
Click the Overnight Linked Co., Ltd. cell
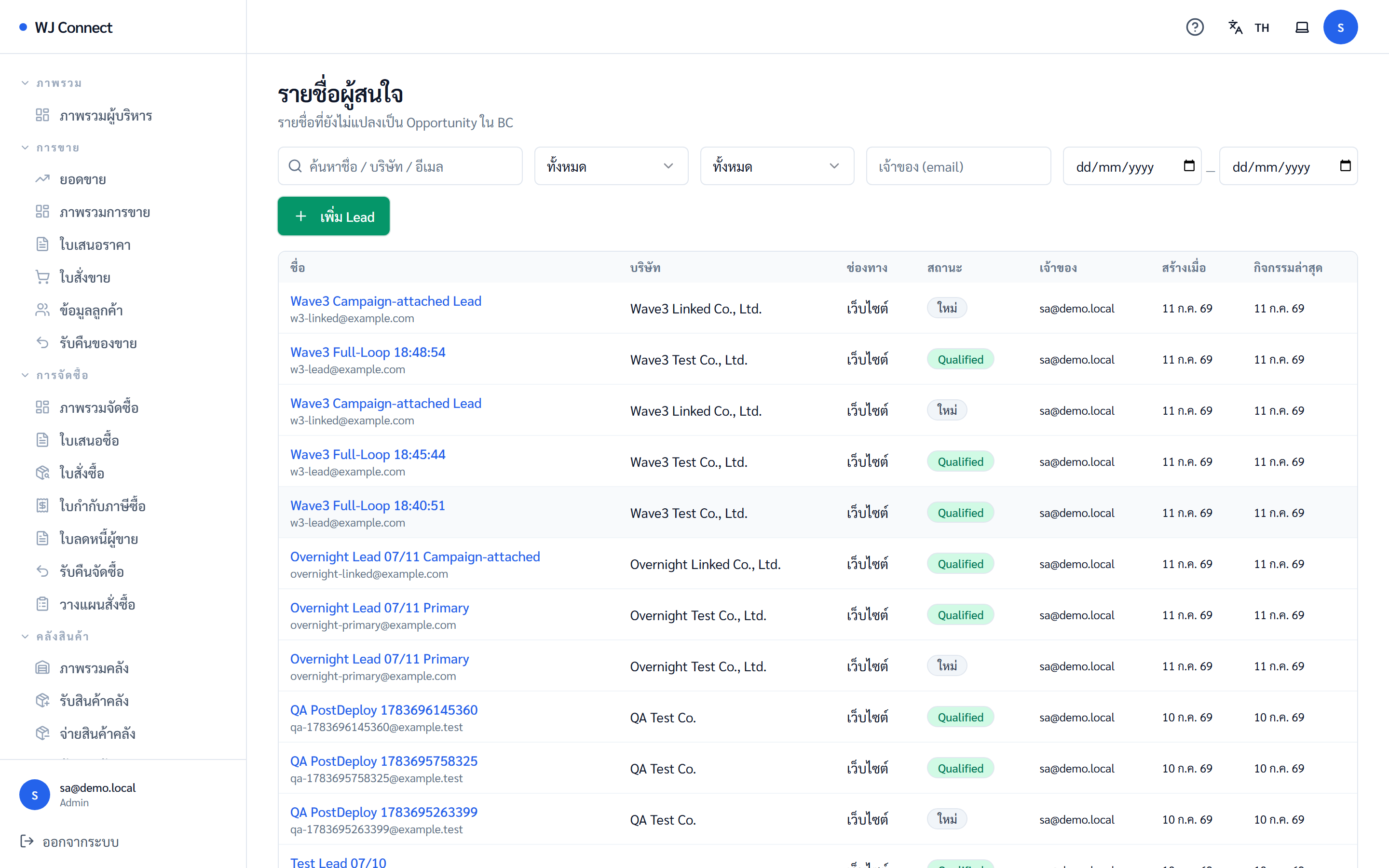coord(705,564)
